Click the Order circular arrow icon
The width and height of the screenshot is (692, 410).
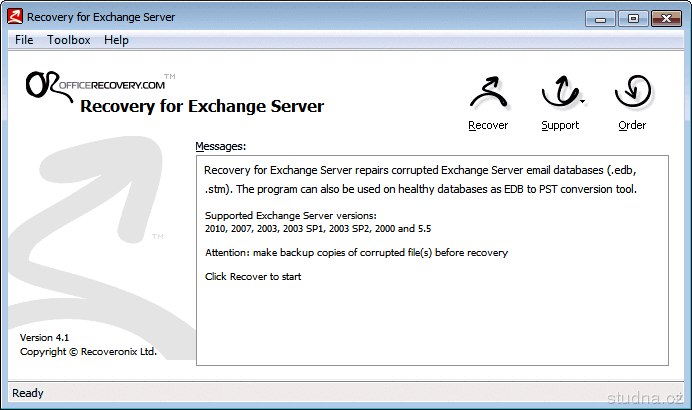632,94
